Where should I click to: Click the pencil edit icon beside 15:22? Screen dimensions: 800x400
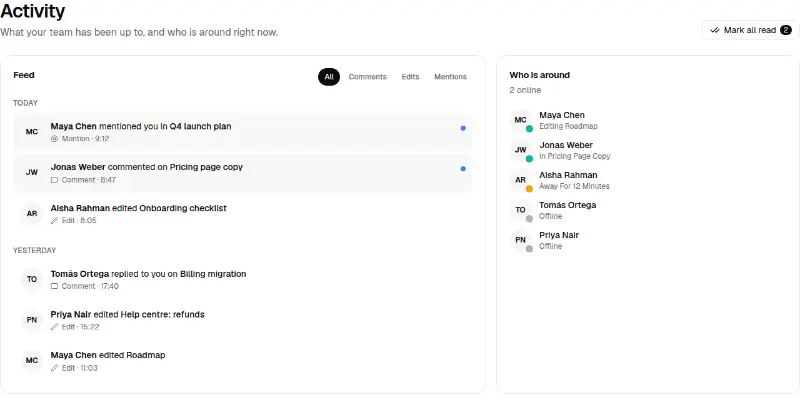[55, 327]
